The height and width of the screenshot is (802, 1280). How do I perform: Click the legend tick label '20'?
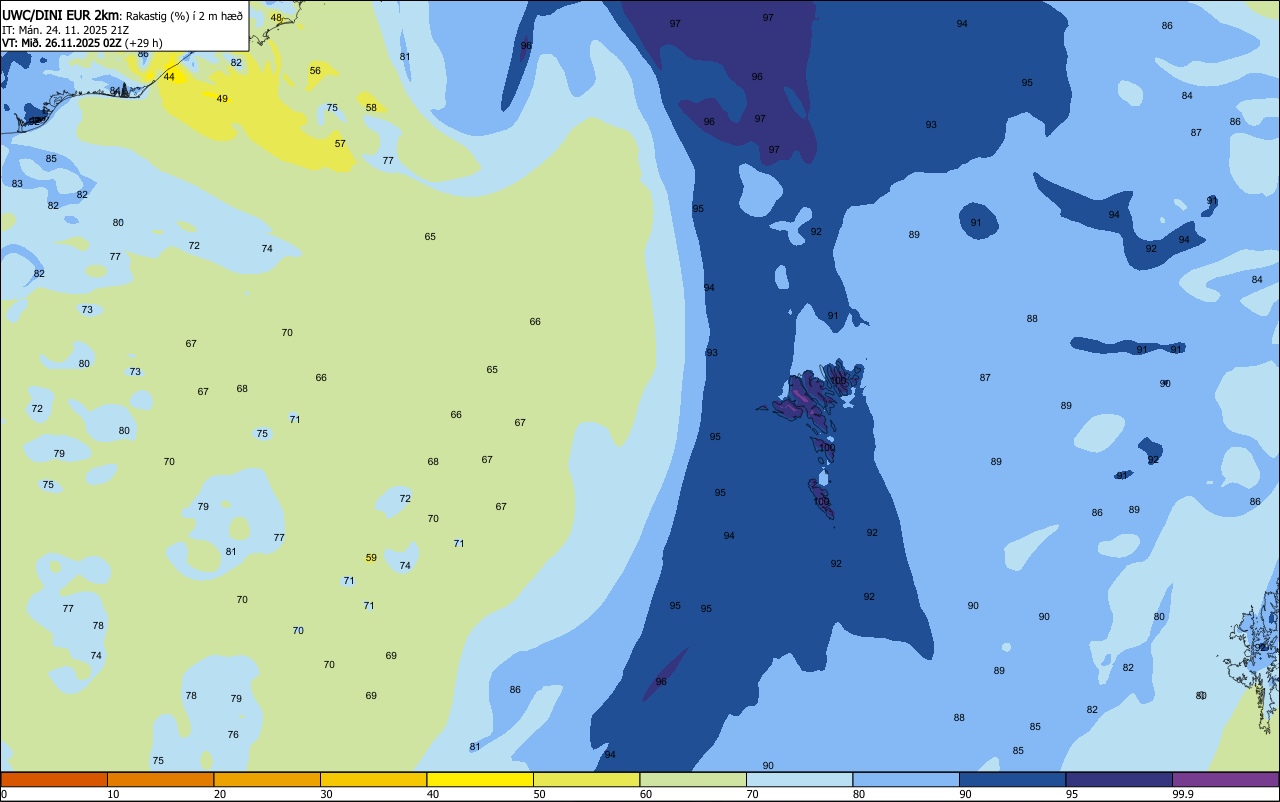click(220, 794)
